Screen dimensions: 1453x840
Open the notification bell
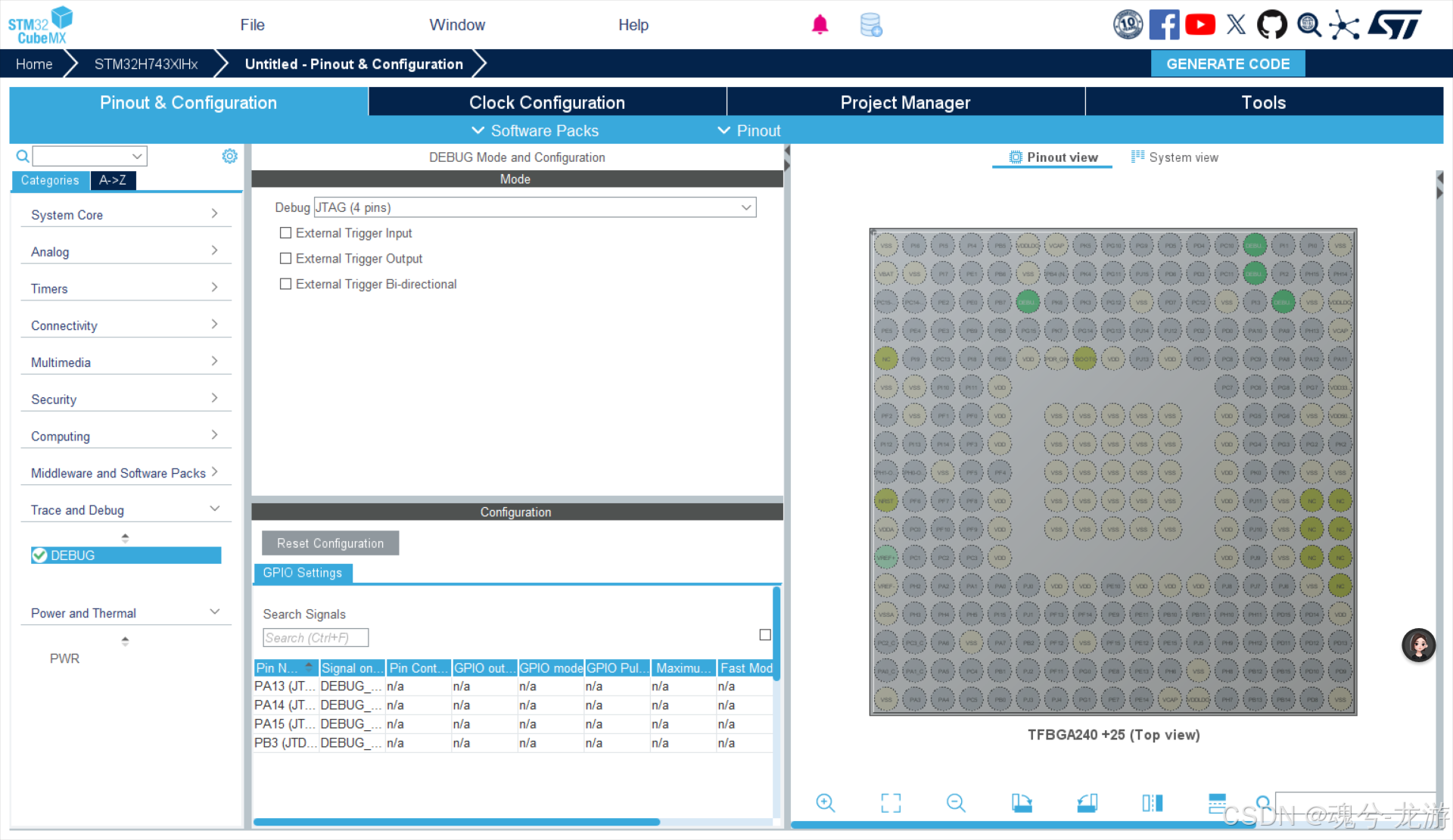coord(820,25)
